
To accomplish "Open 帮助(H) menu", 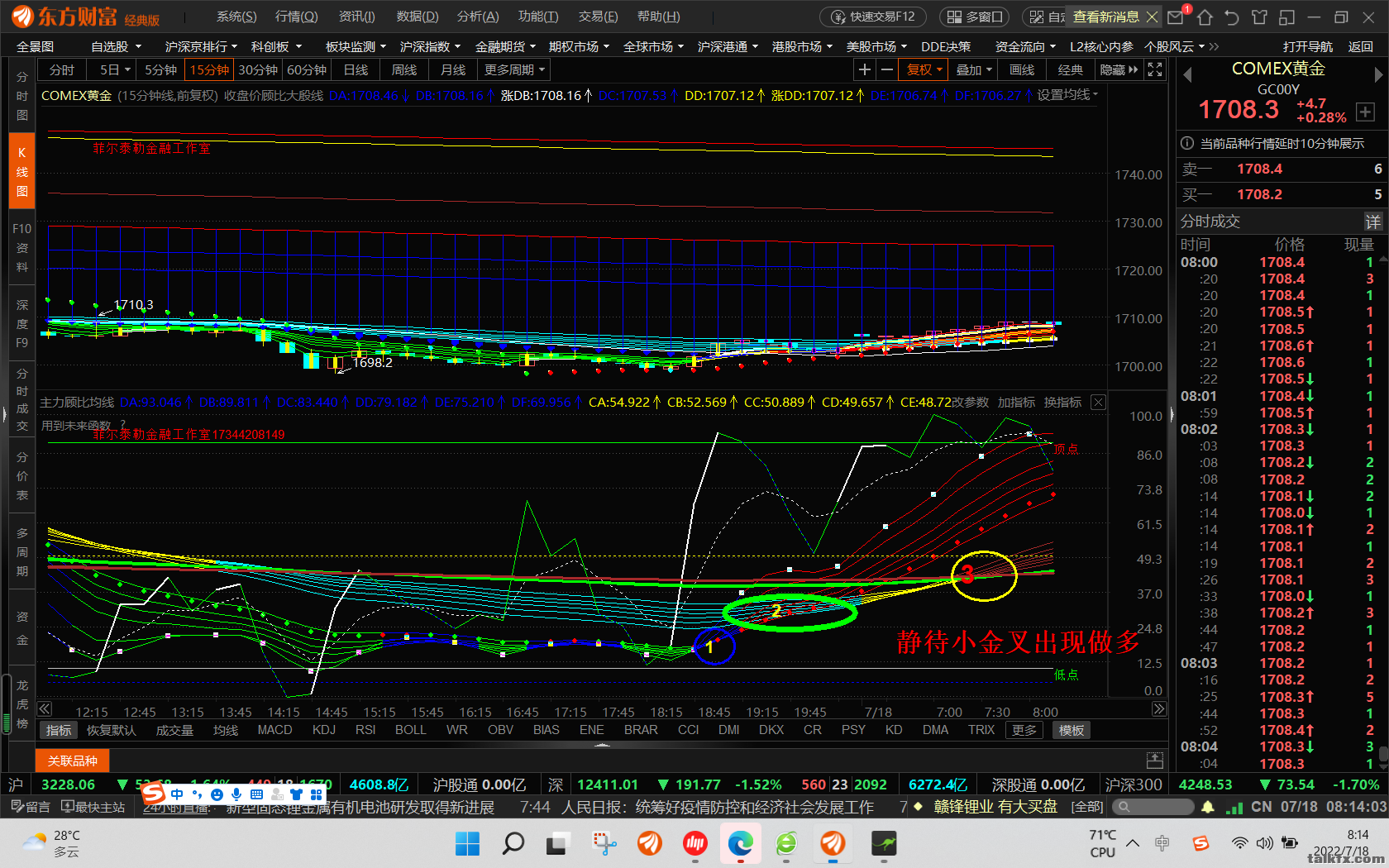I will coord(658,17).
